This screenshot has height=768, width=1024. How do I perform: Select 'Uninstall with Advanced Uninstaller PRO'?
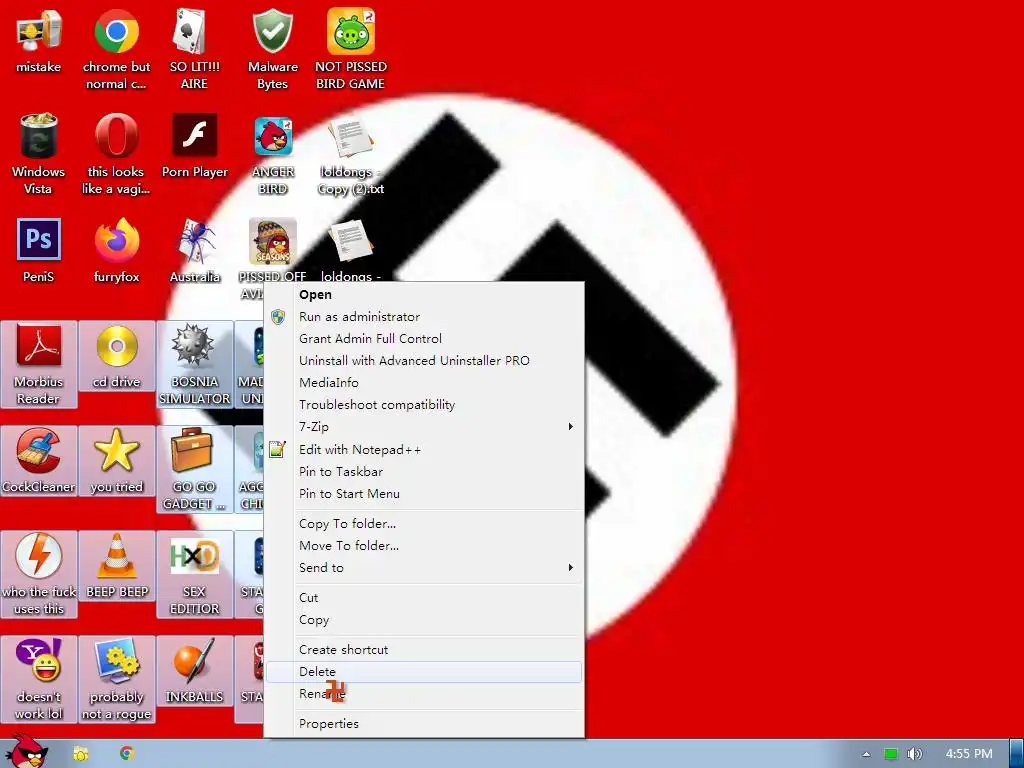click(424, 360)
